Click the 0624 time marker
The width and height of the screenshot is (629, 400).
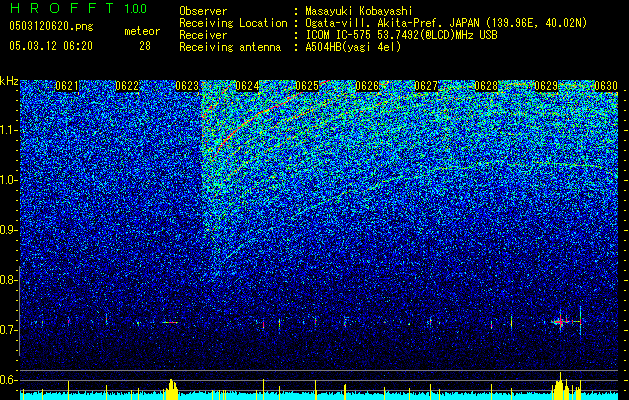[x=247, y=86]
